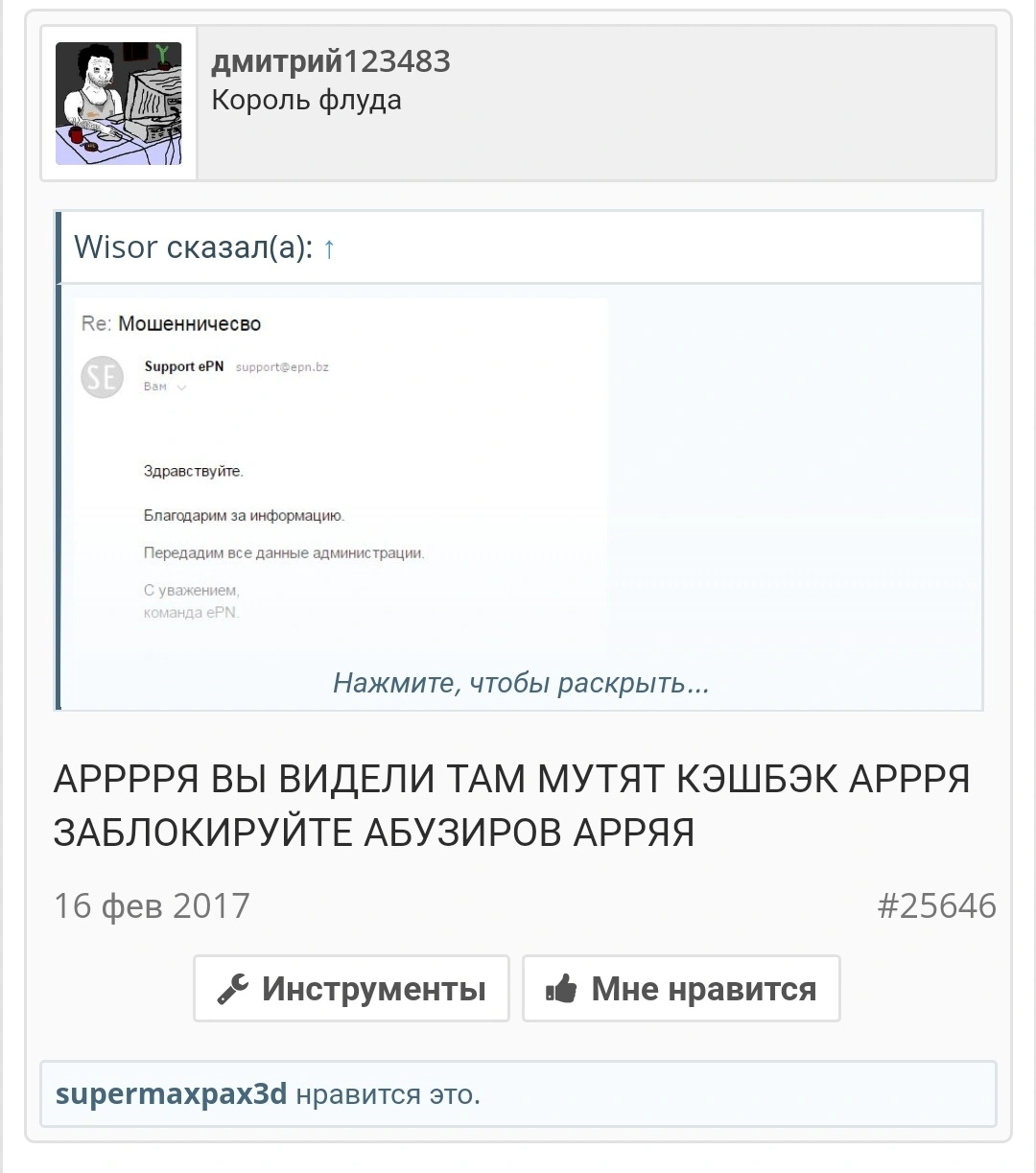Click the Re: Мошенничесво subject line
This screenshot has height=1173, width=1036.
[x=171, y=324]
